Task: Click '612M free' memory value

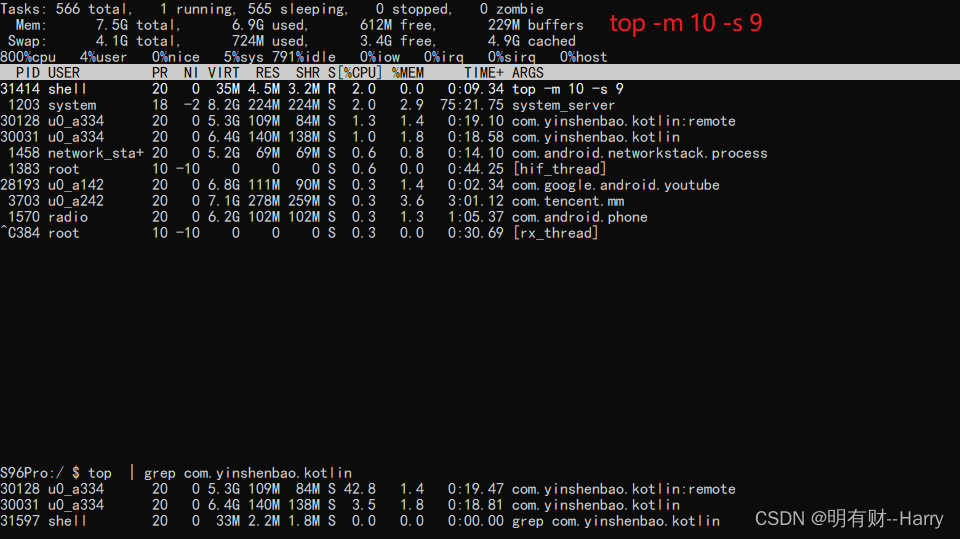Action: (398, 25)
